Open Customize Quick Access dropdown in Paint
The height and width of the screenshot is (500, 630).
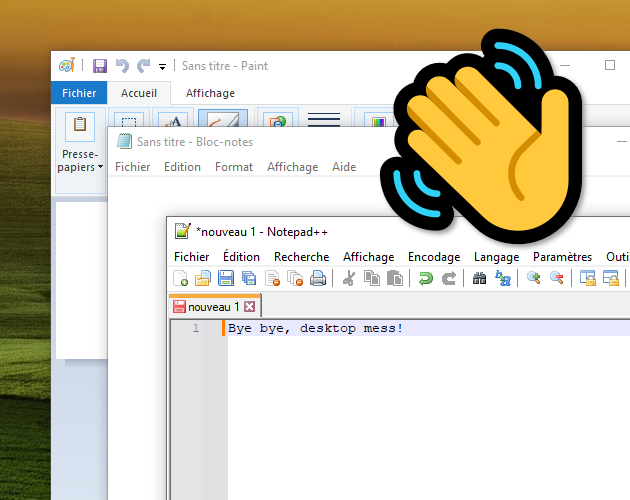(x=162, y=67)
